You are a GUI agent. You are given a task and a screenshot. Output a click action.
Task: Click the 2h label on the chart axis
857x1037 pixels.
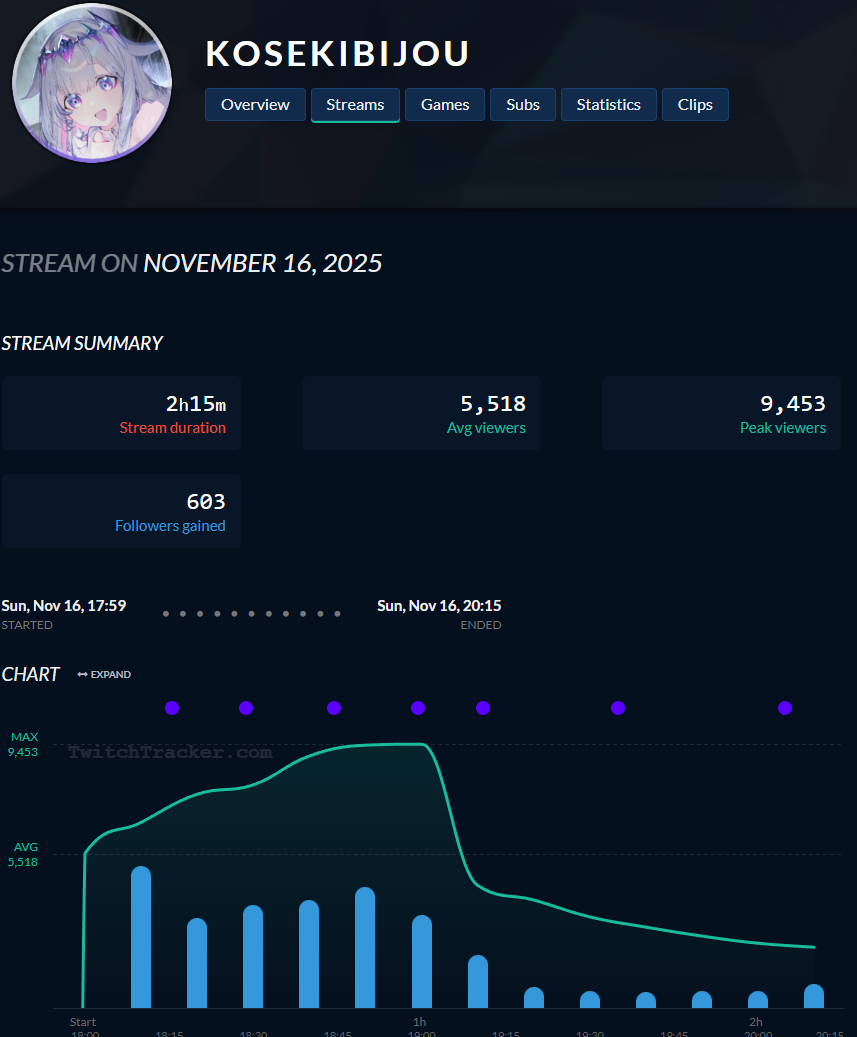click(756, 1022)
